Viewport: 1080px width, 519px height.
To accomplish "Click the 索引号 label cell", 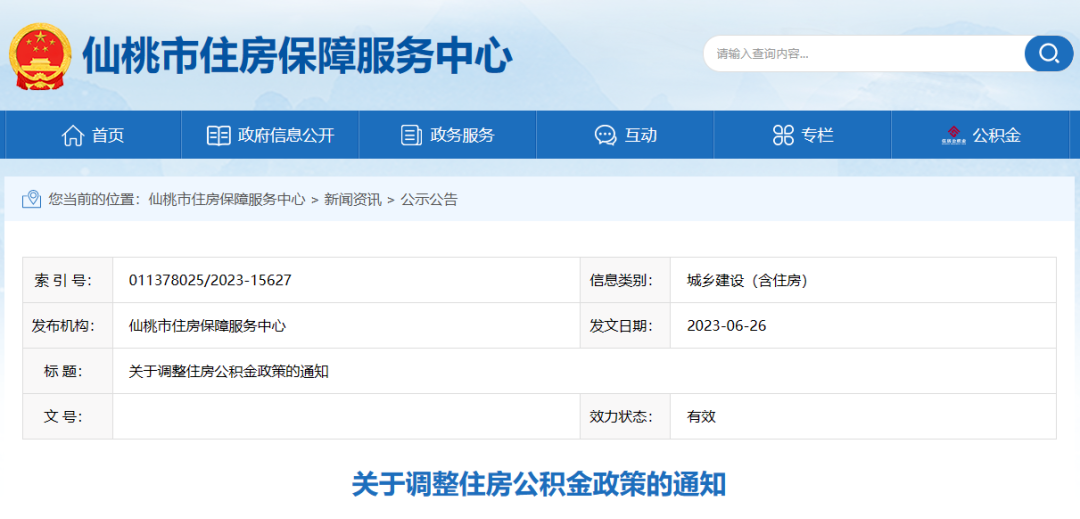I will [68, 280].
